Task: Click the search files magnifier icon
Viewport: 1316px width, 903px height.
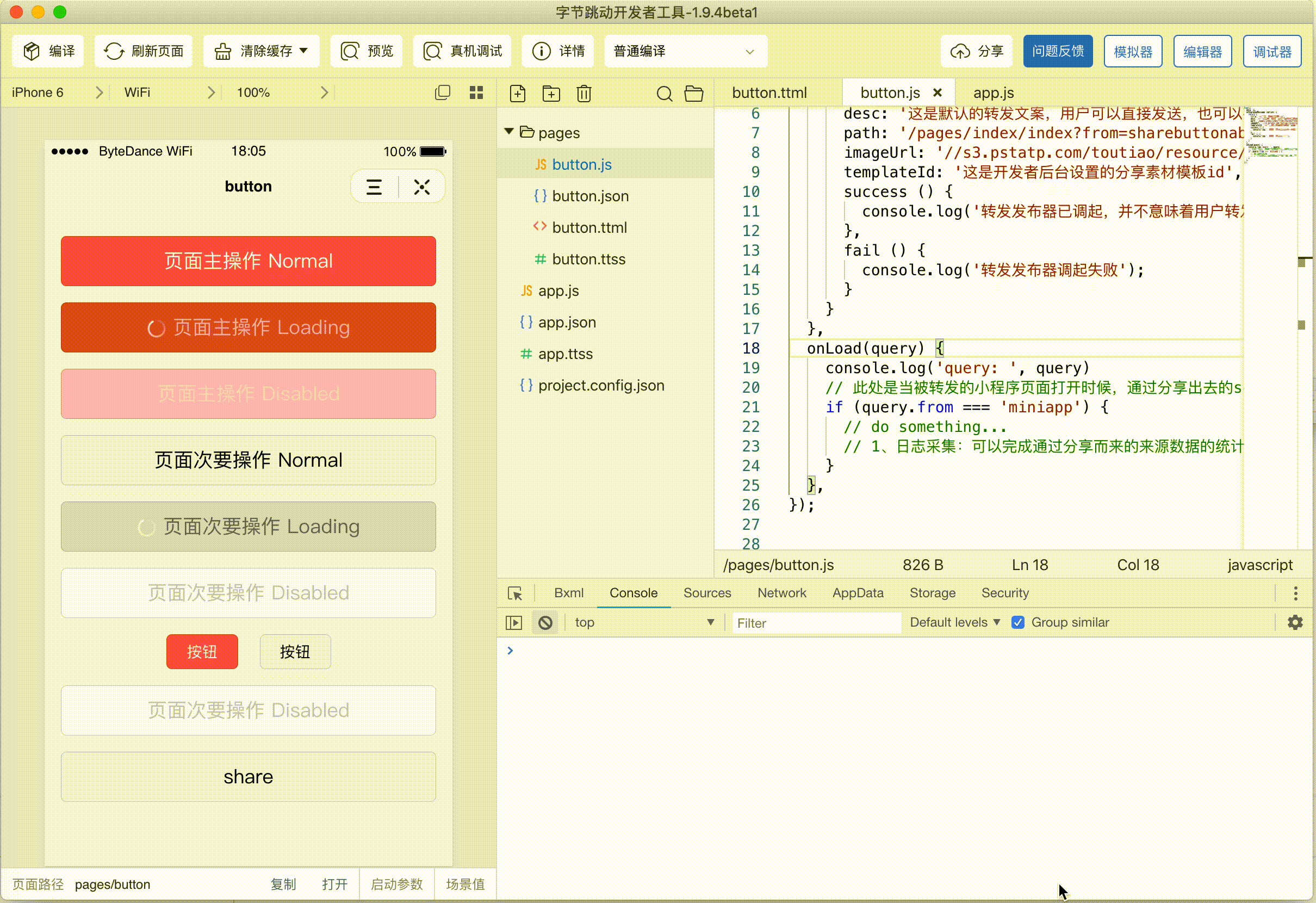Action: [x=664, y=94]
